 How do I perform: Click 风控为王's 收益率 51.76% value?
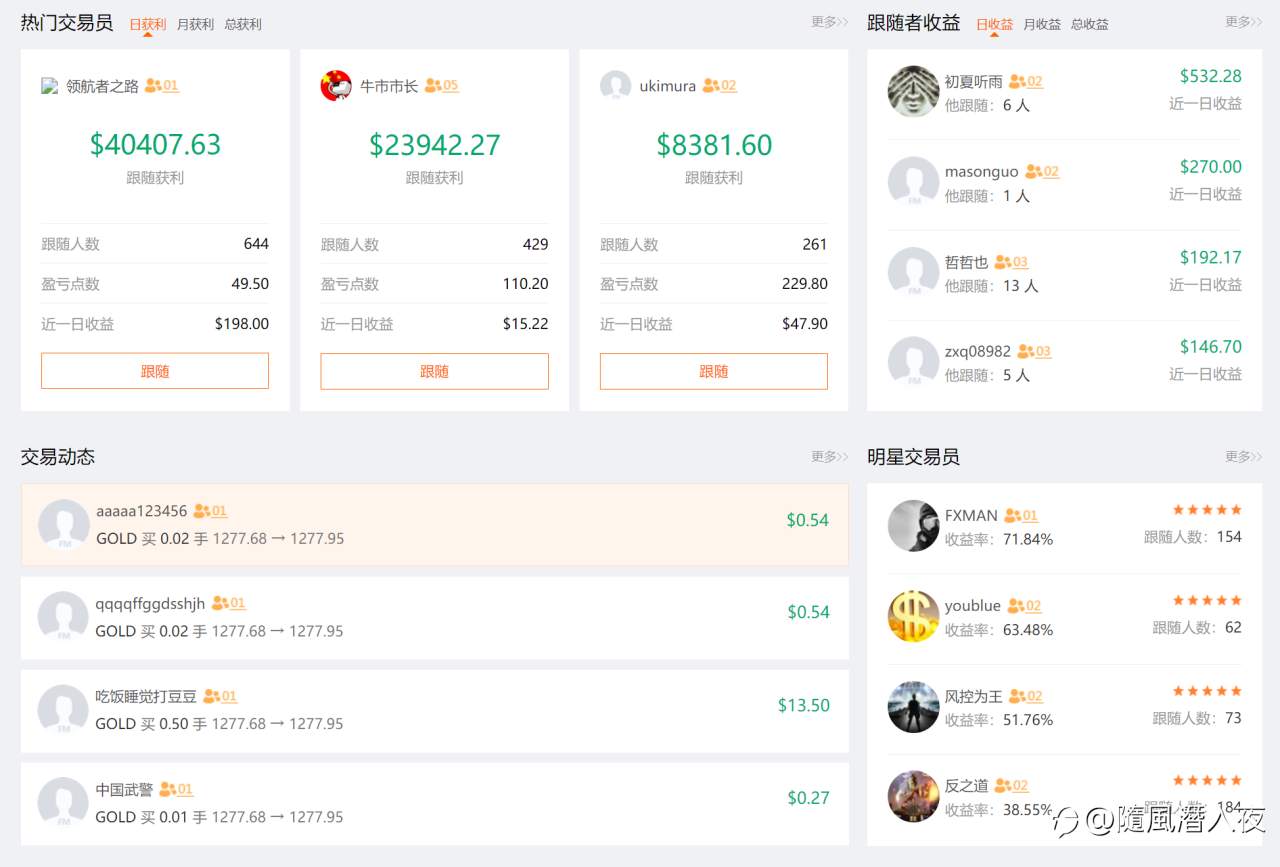[x=1028, y=720]
